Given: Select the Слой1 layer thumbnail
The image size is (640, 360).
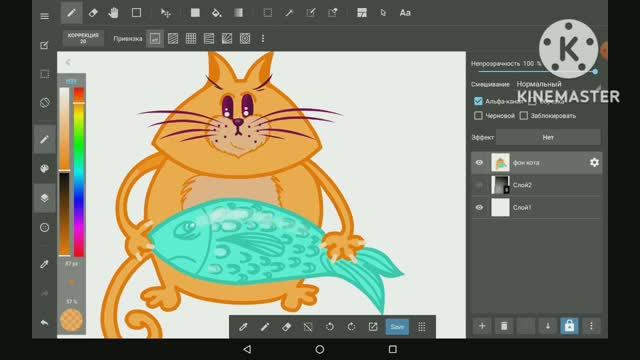Looking at the screenshot, I should click(500, 207).
